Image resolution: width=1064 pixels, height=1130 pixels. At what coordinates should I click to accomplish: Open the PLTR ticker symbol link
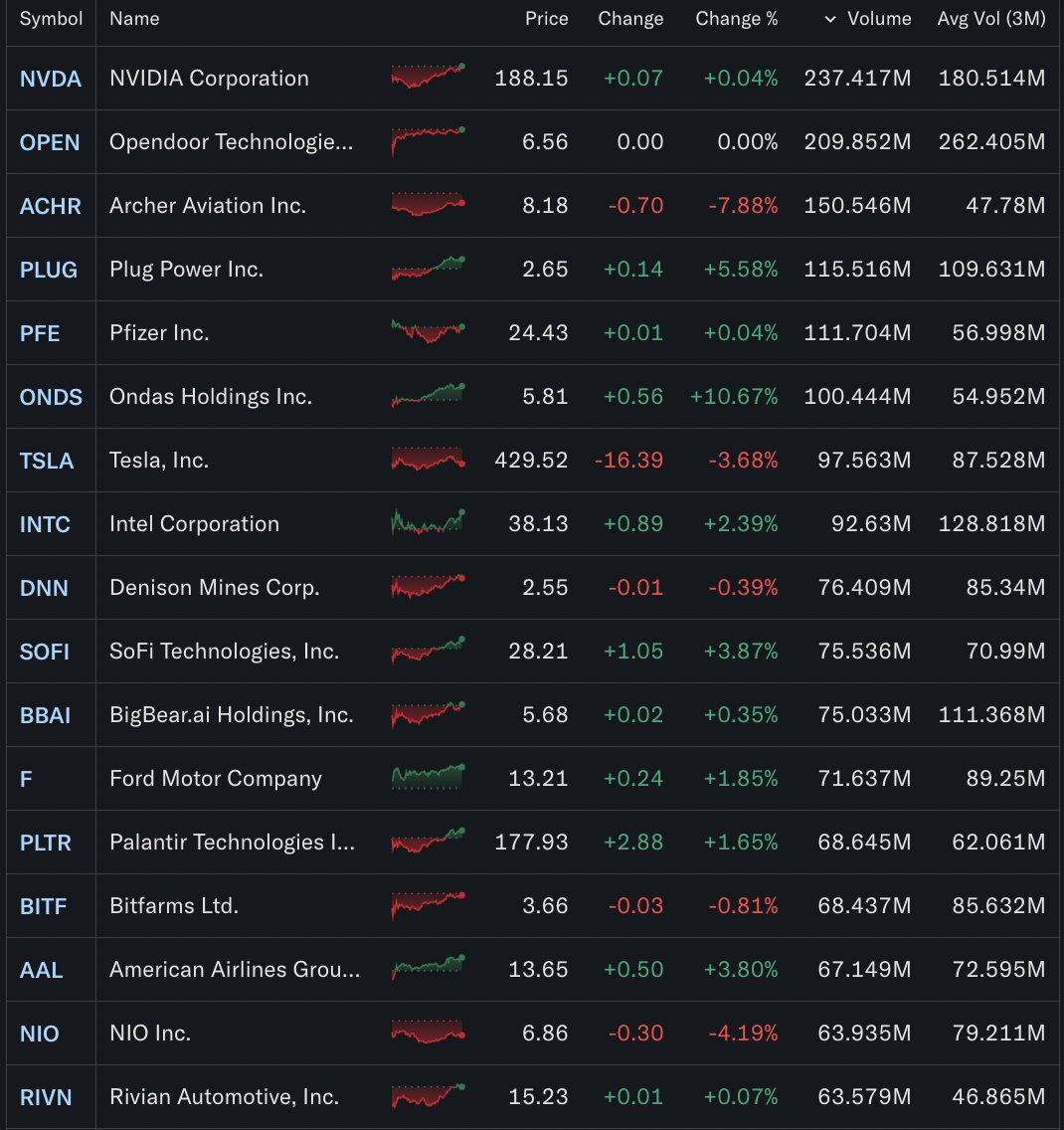coord(46,844)
